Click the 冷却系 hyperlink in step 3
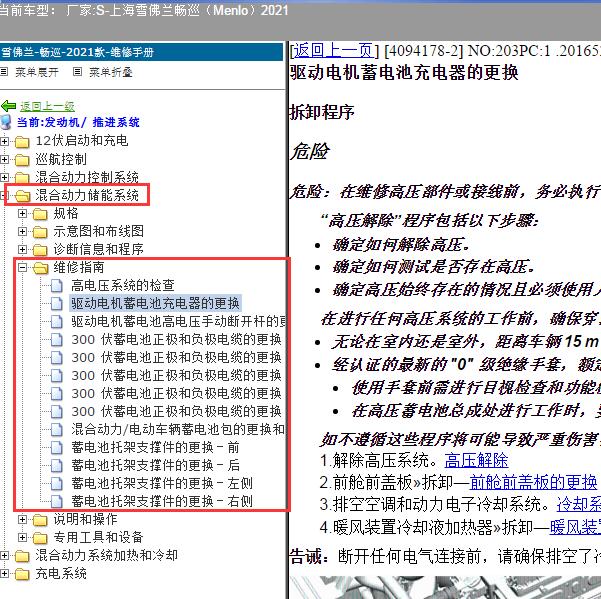The width and height of the screenshot is (601, 599). click(579, 505)
